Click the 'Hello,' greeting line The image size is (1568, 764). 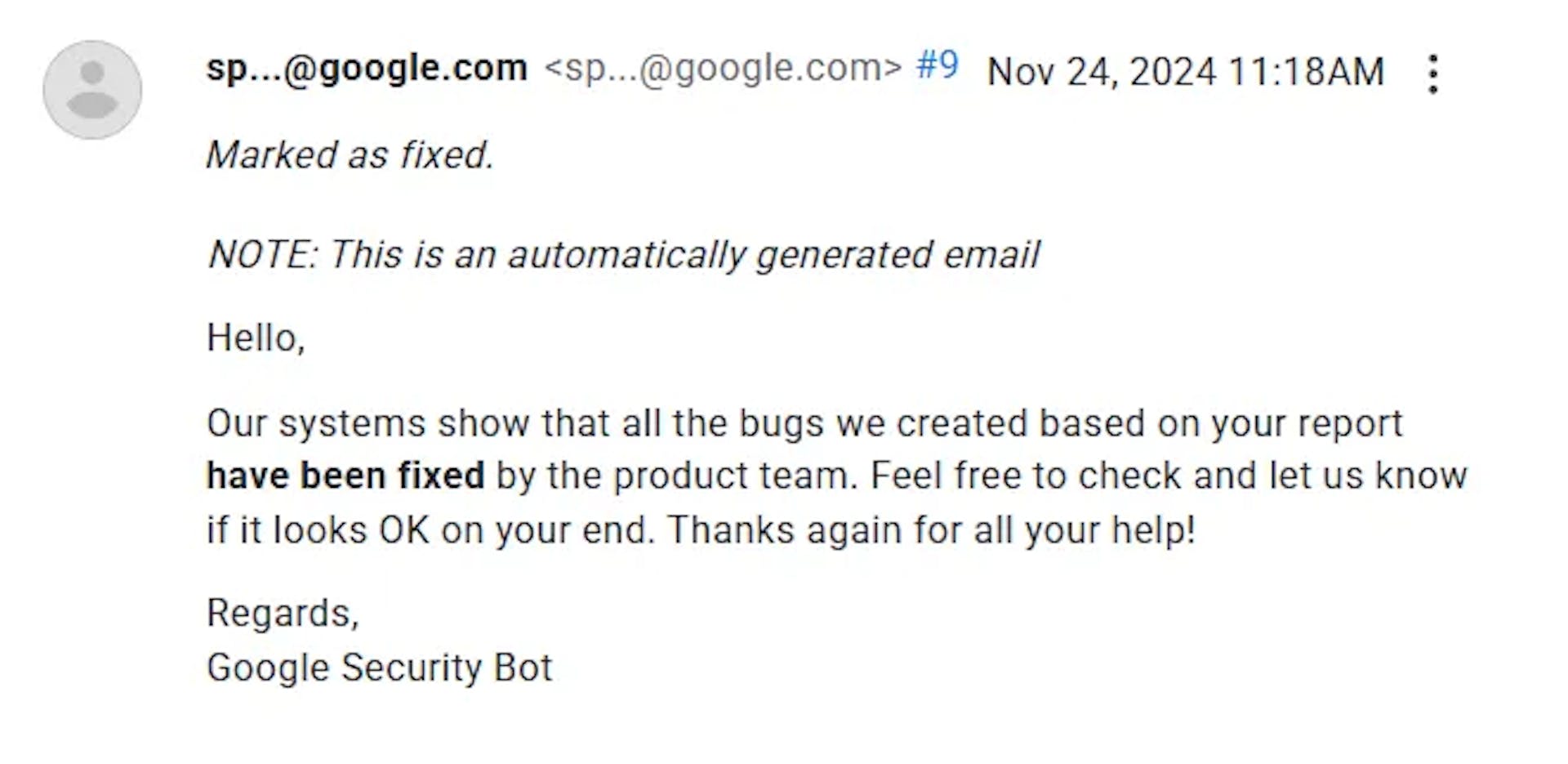pos(256,337)
